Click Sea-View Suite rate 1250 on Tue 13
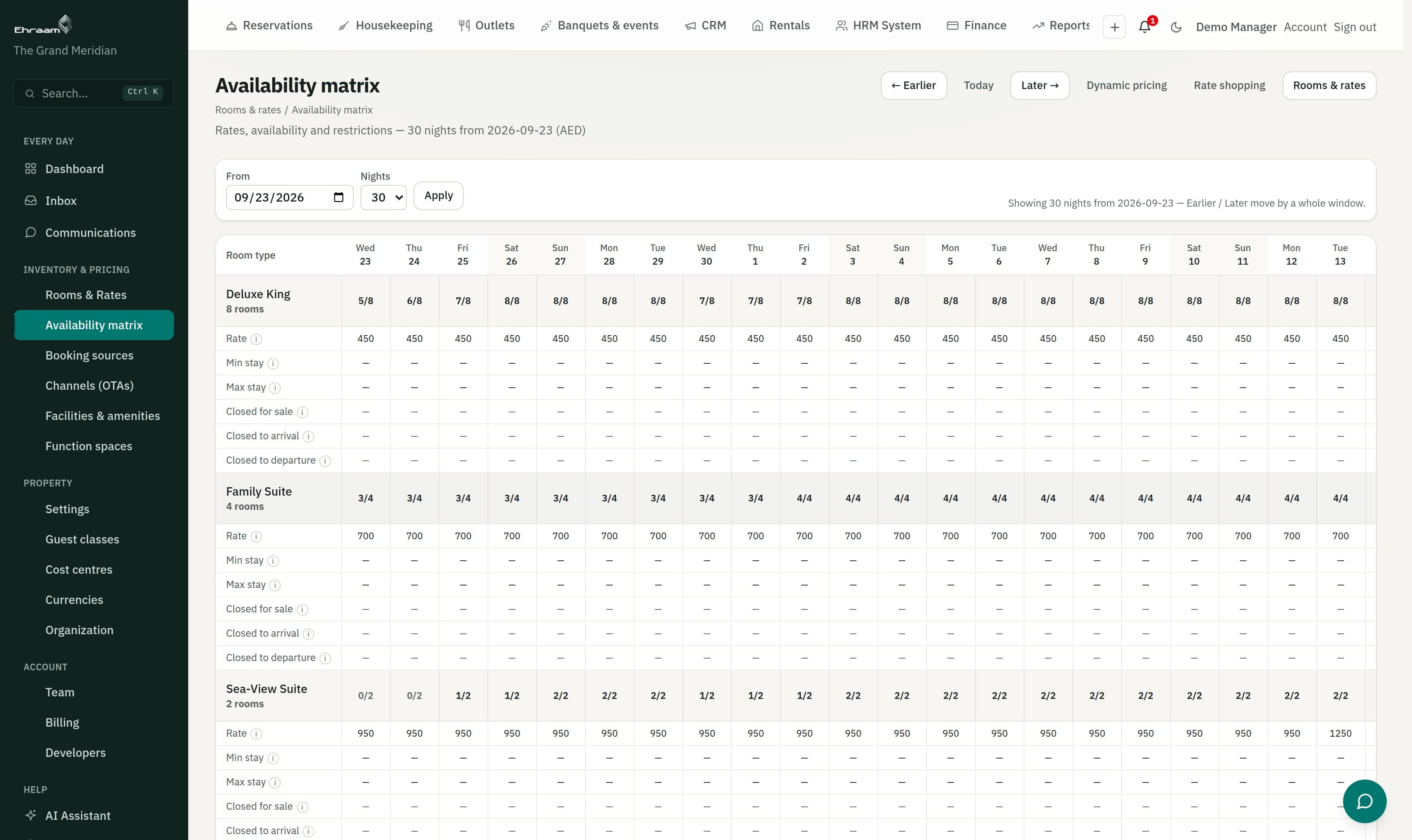This screenshot has height=840, width=1412. pos(1340,734)
